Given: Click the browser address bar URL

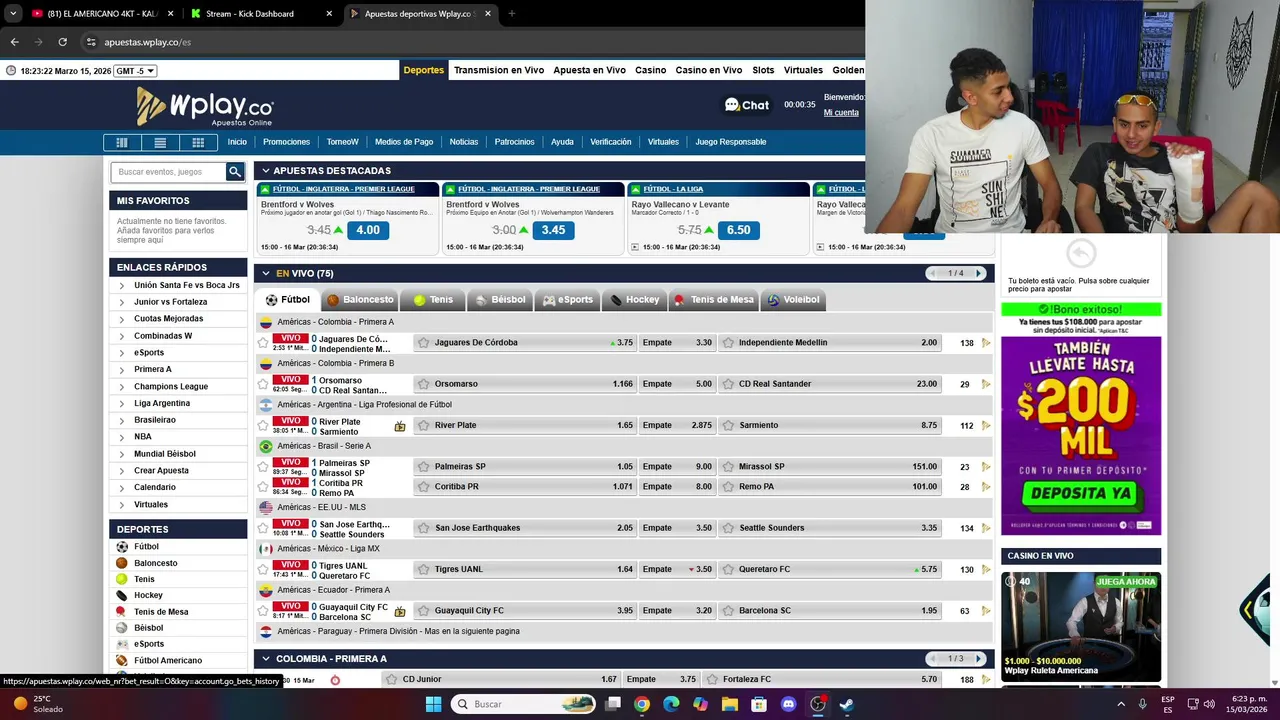Looking at the screenshot, I should 148,42.
